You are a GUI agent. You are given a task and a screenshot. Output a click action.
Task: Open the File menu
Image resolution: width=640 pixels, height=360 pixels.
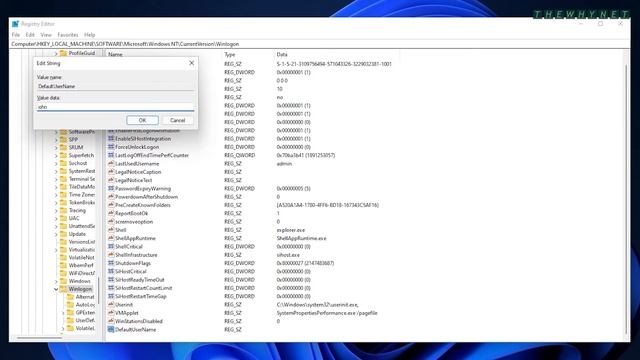point(16,35)
